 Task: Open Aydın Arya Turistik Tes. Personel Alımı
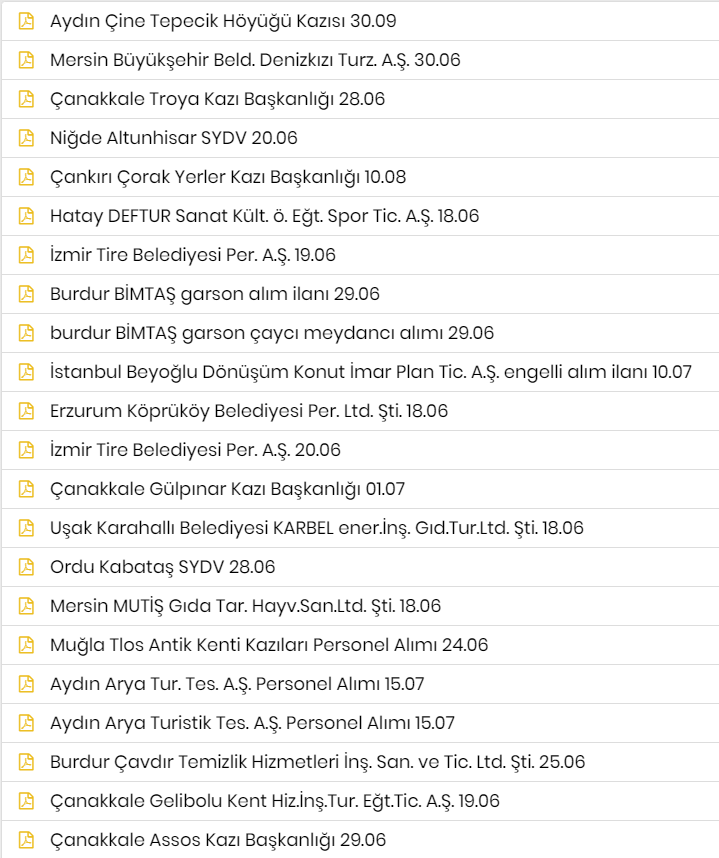pos(252,723)
